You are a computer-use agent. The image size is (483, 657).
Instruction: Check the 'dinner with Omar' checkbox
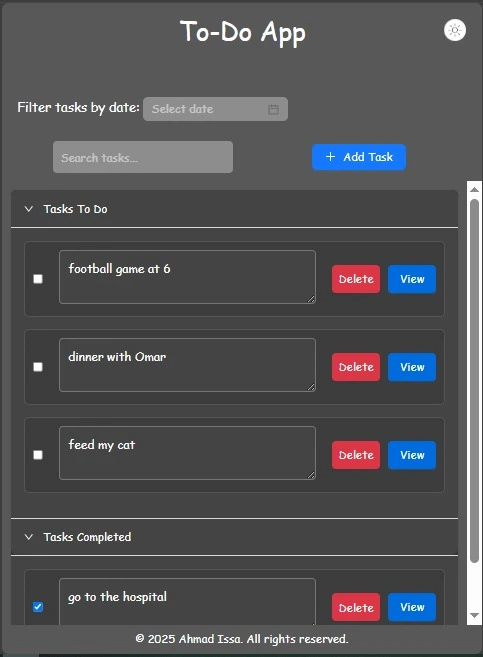tap(38, 367)
